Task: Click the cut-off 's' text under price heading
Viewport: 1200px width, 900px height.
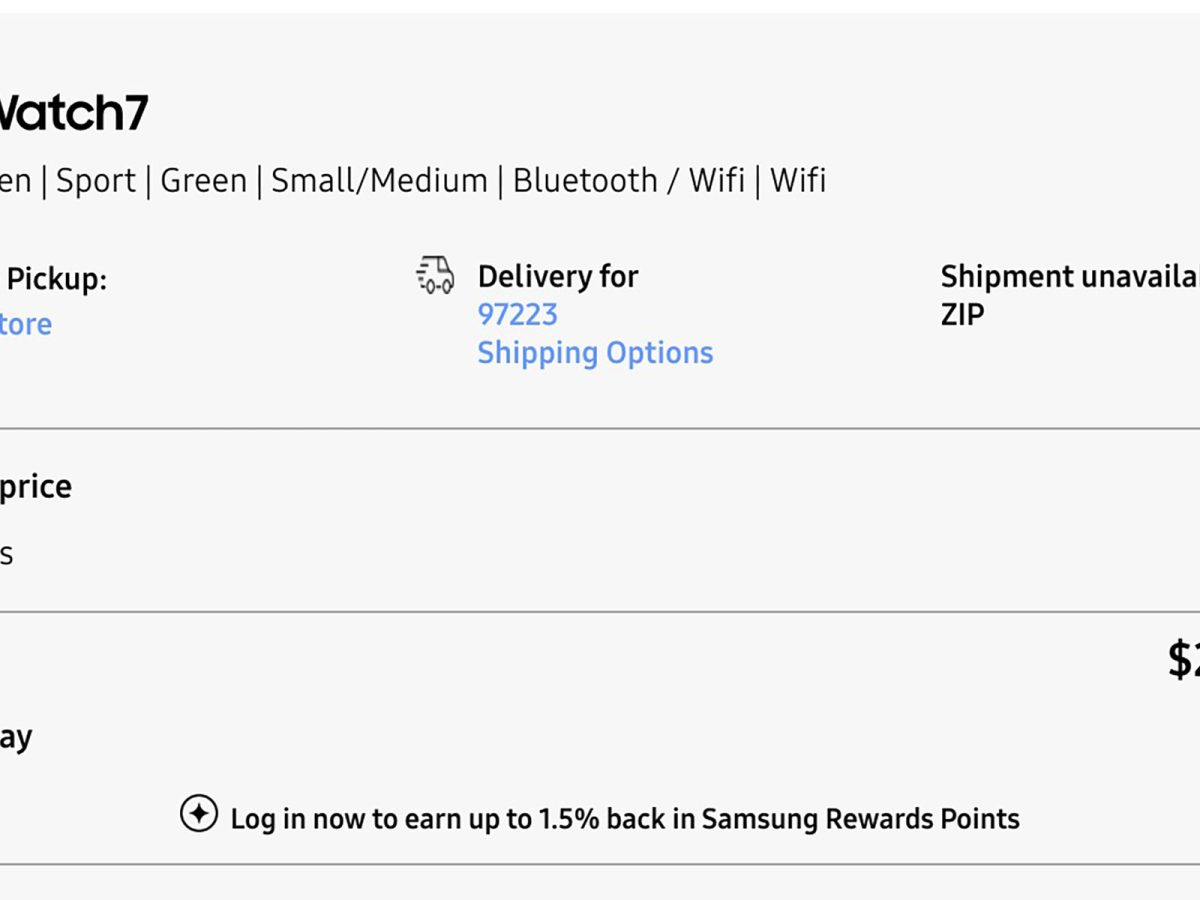Action: click(6, 554)
